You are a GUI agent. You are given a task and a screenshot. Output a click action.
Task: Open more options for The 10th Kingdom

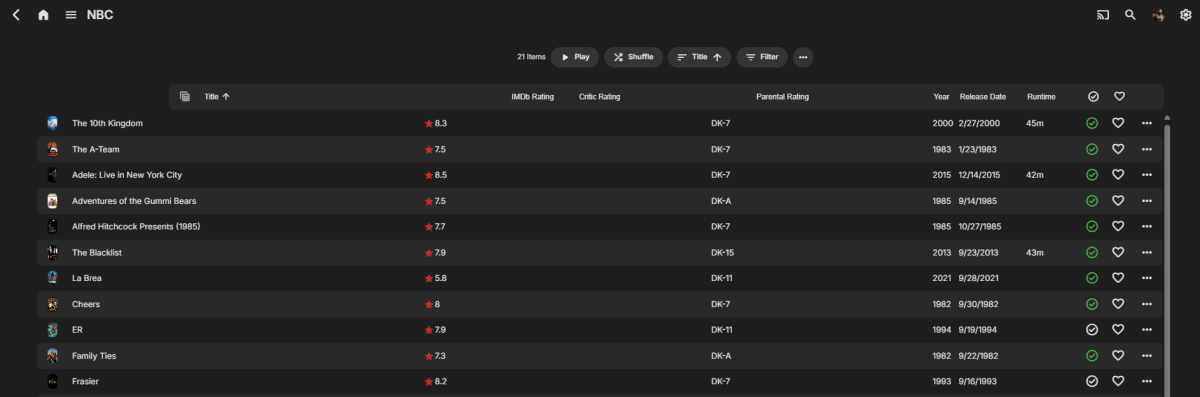tap(1146, 123)
